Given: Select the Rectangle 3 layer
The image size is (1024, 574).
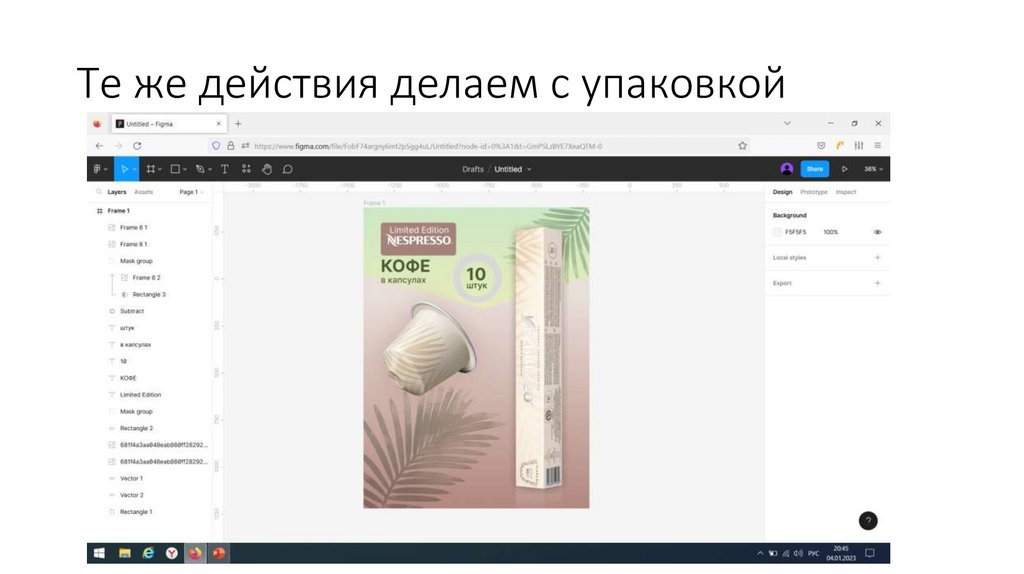Looking at the screenshot, I should pos(149,294).
